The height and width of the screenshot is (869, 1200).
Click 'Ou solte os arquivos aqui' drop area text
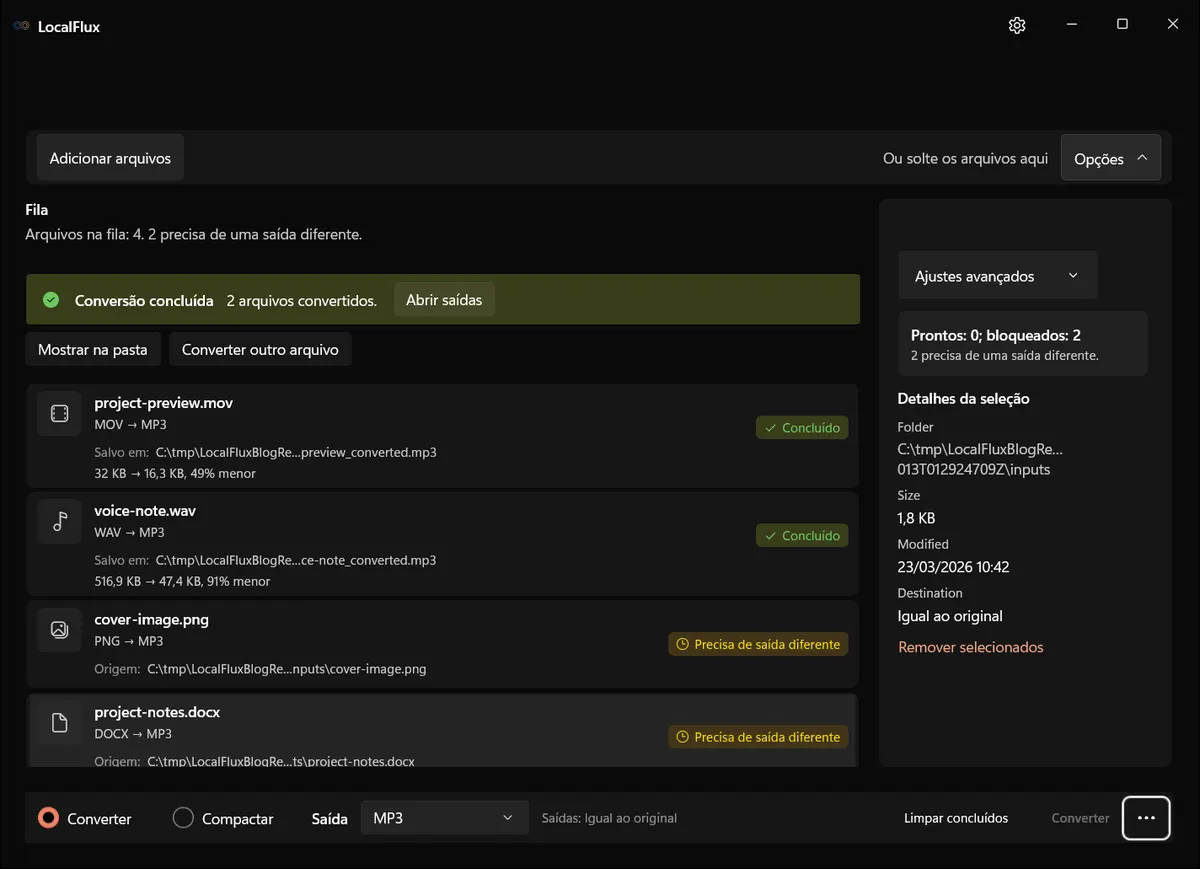965,158
